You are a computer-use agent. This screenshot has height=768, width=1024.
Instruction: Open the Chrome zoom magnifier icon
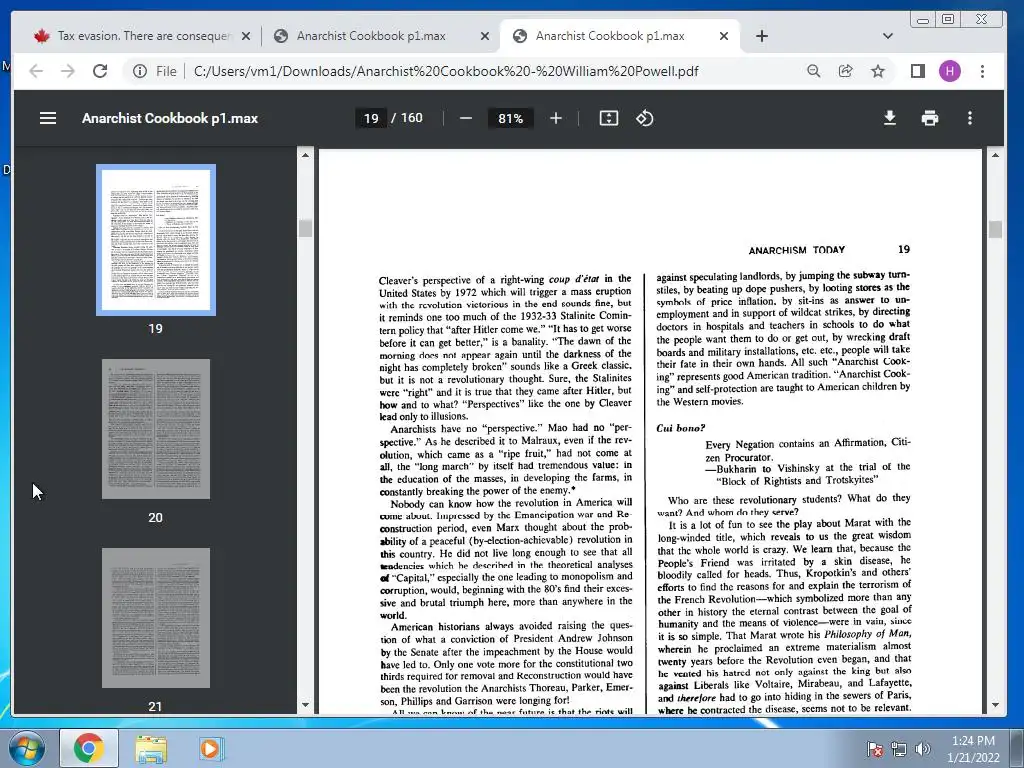813,71
